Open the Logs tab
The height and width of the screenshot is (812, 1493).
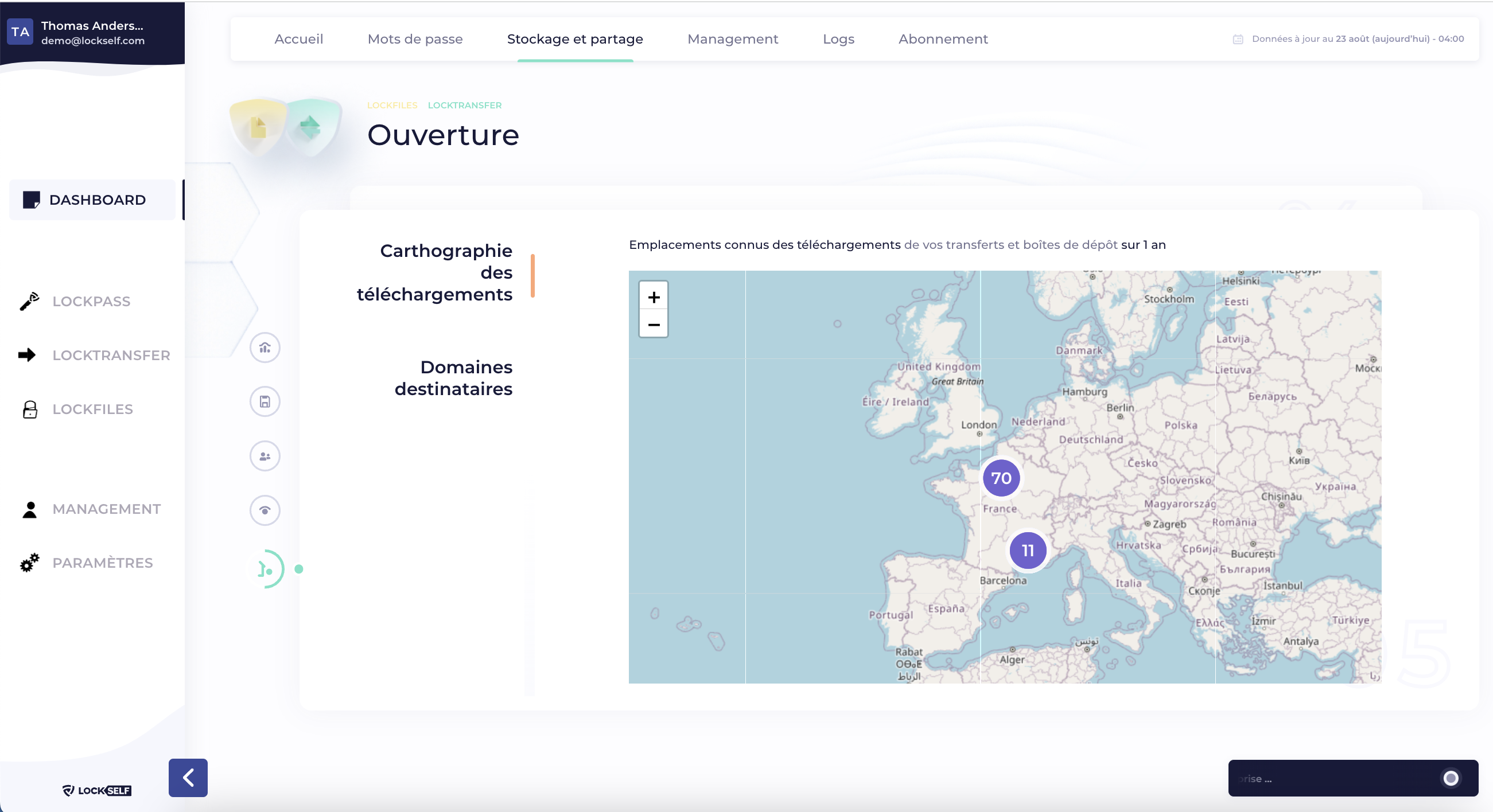point(838,39)
